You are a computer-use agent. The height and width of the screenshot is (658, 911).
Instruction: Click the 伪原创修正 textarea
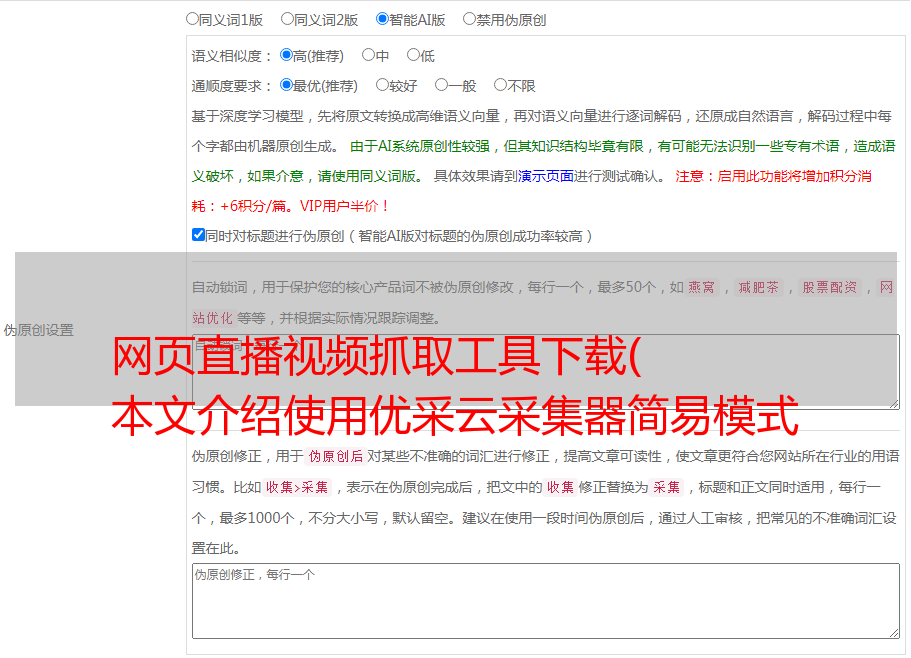click(546, 601)
